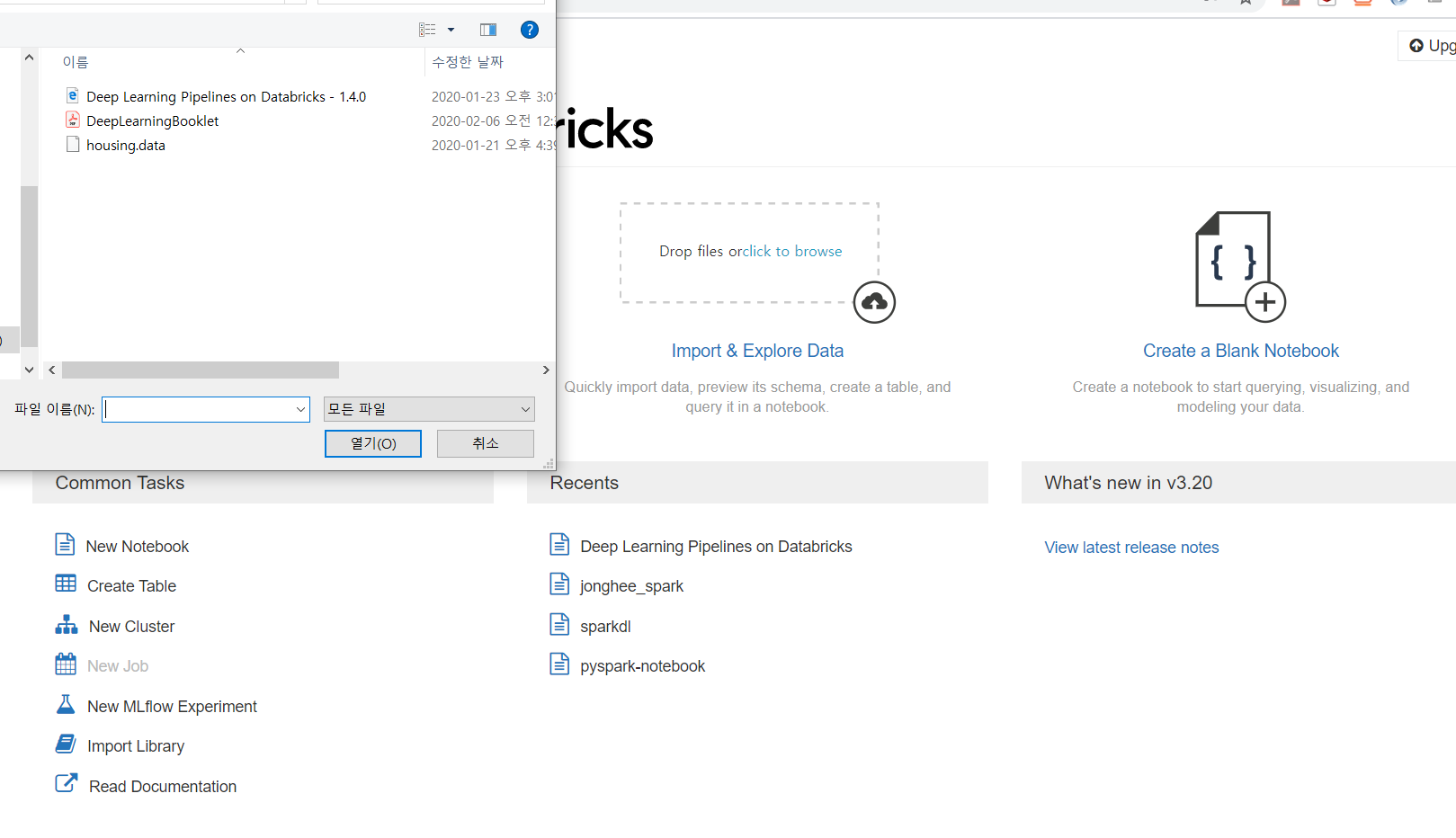Image resolution: width=1456 pixels, height=838 pixels.
Task: Click notebook icon beside sparkdl
Action: [559, 624]
